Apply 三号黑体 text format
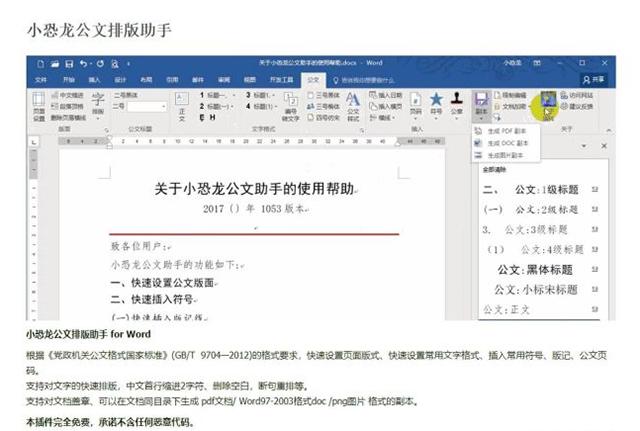 tap(323, 95)
